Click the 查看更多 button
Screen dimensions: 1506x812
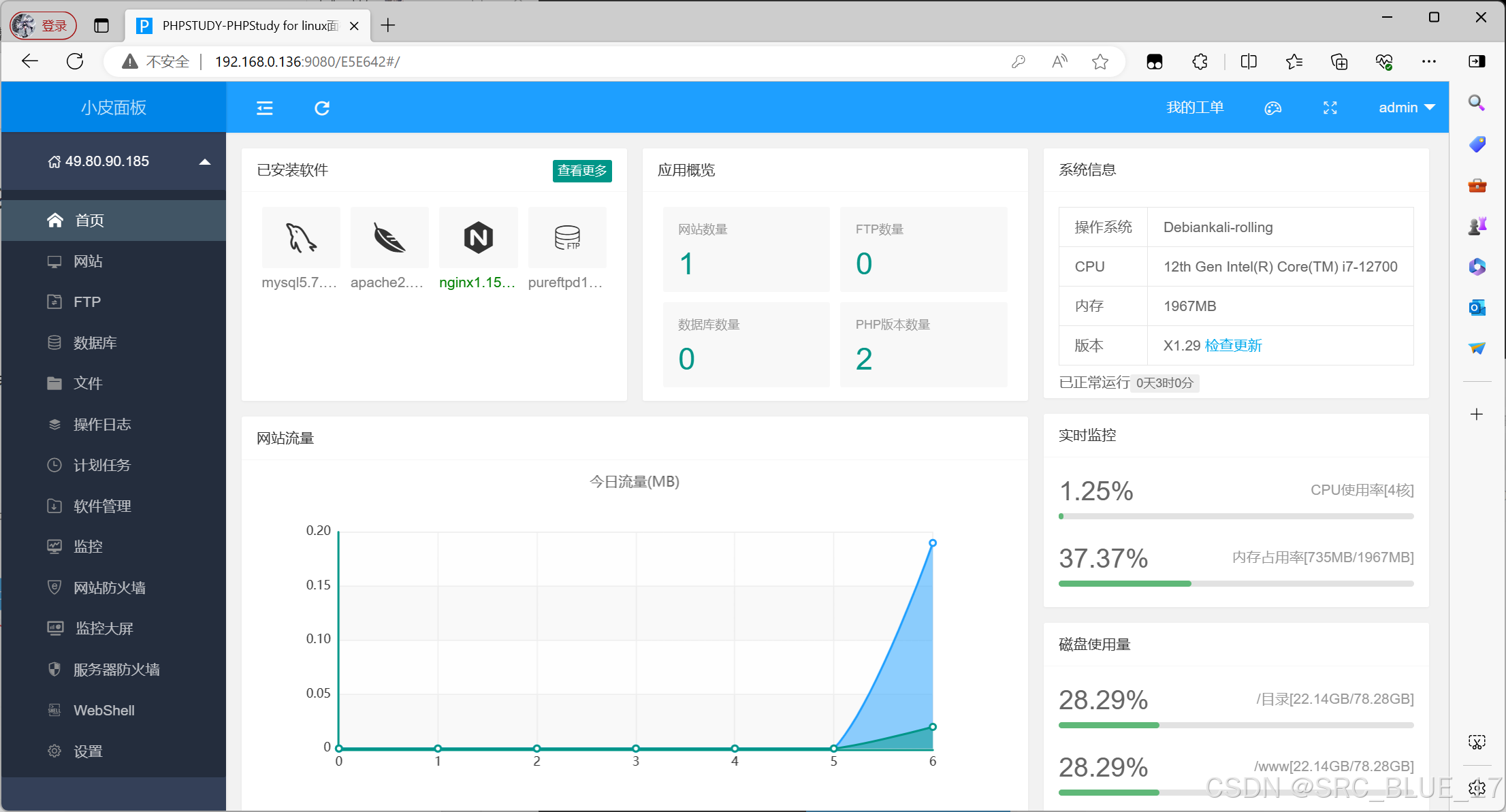point(581,171)
